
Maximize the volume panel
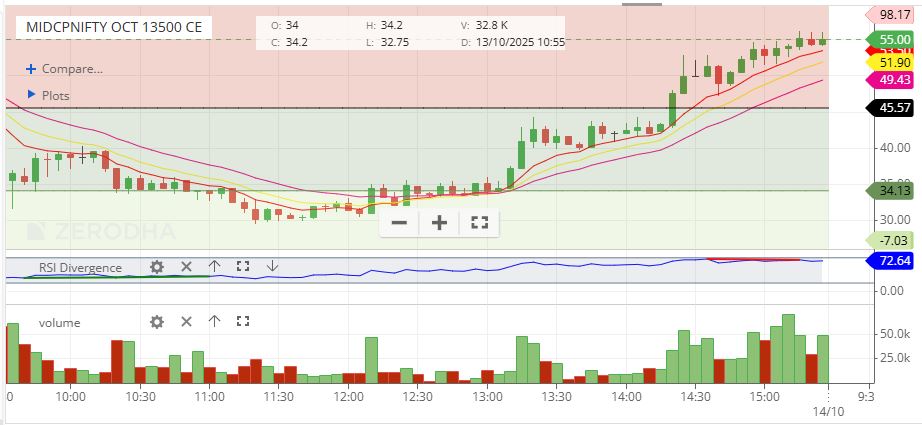[x=242, y=322]
